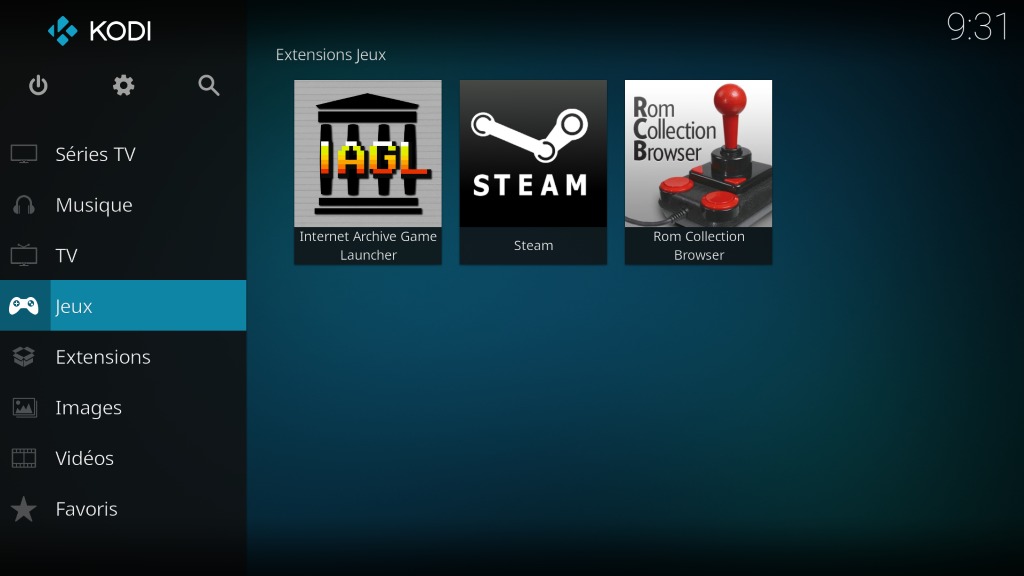Click the Kodi logo icon
This screenshot has height=576, width=1024.
pyautogui.click(x=63, y=31)
